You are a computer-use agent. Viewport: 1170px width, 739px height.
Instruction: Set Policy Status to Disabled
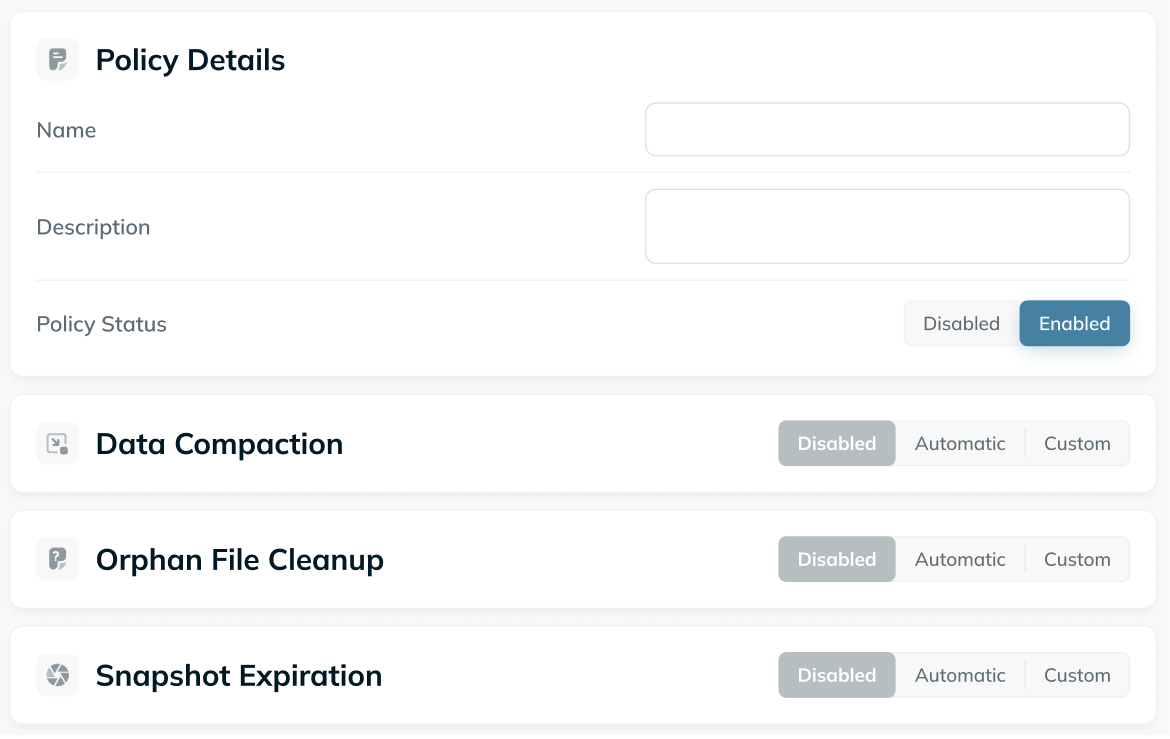[961, 323]
